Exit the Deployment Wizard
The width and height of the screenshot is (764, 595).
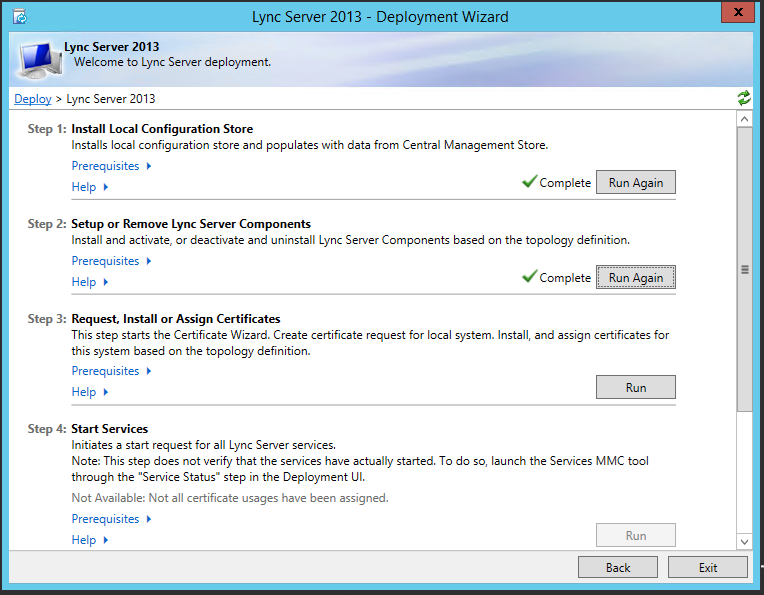point(707,568)
